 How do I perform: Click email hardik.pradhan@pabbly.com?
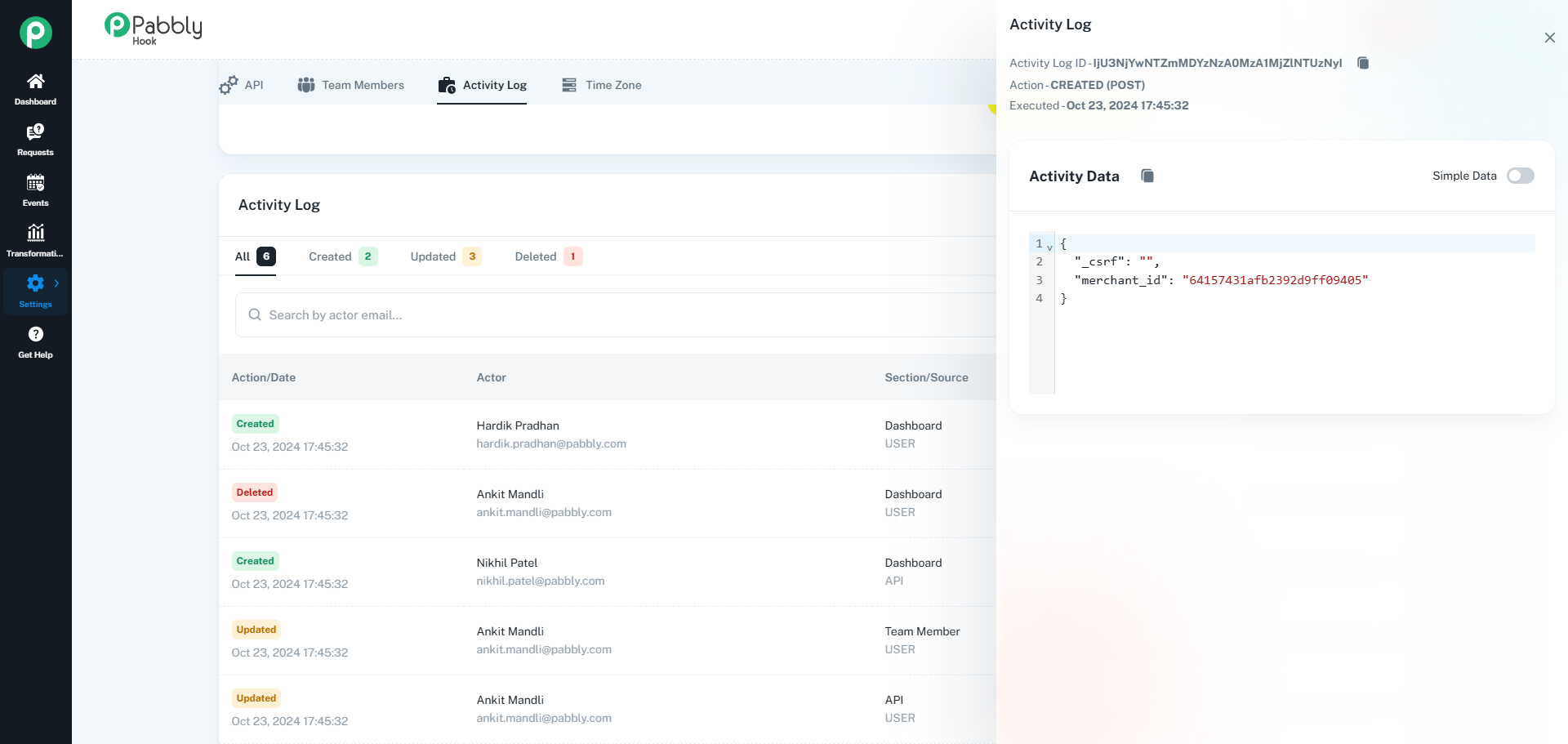pyautogui.click(x=551, y=443)
